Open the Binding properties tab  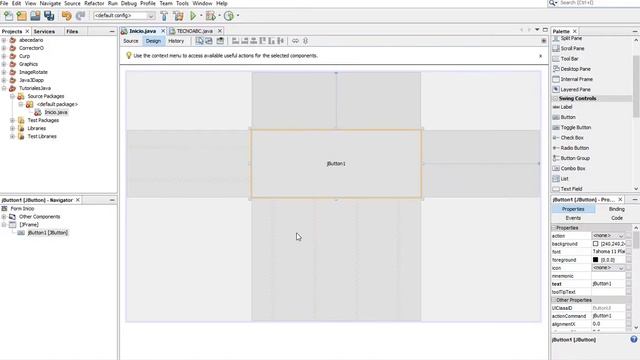coord(616,209)
